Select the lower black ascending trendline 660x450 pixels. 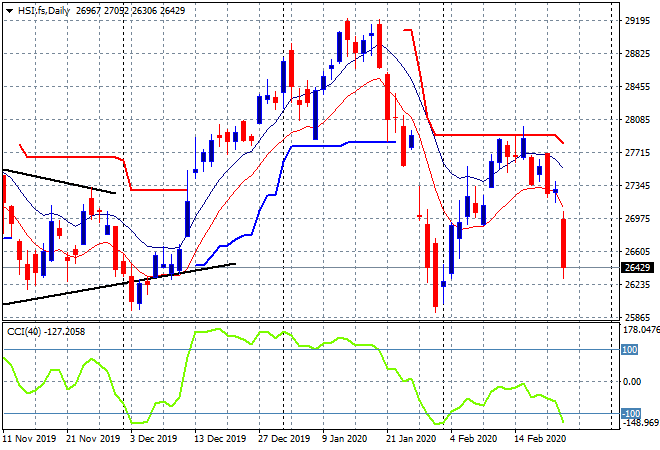119,284
